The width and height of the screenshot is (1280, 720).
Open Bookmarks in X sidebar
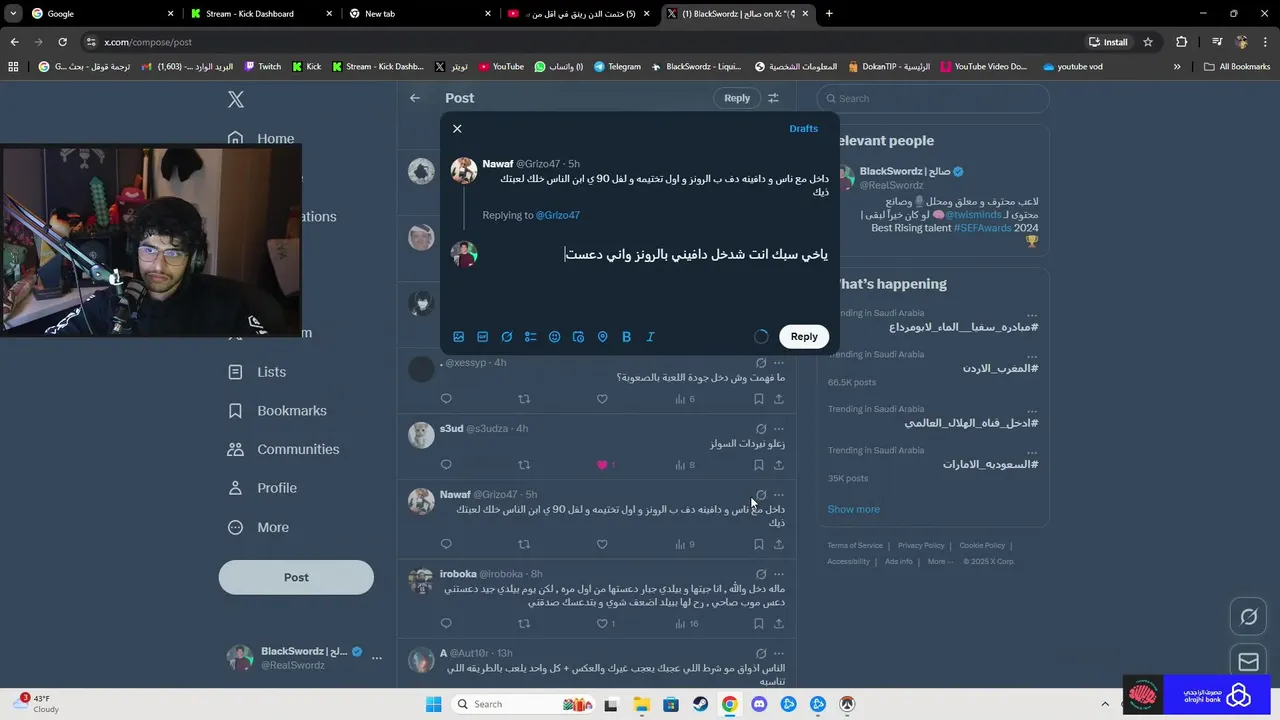coord(278,411)
